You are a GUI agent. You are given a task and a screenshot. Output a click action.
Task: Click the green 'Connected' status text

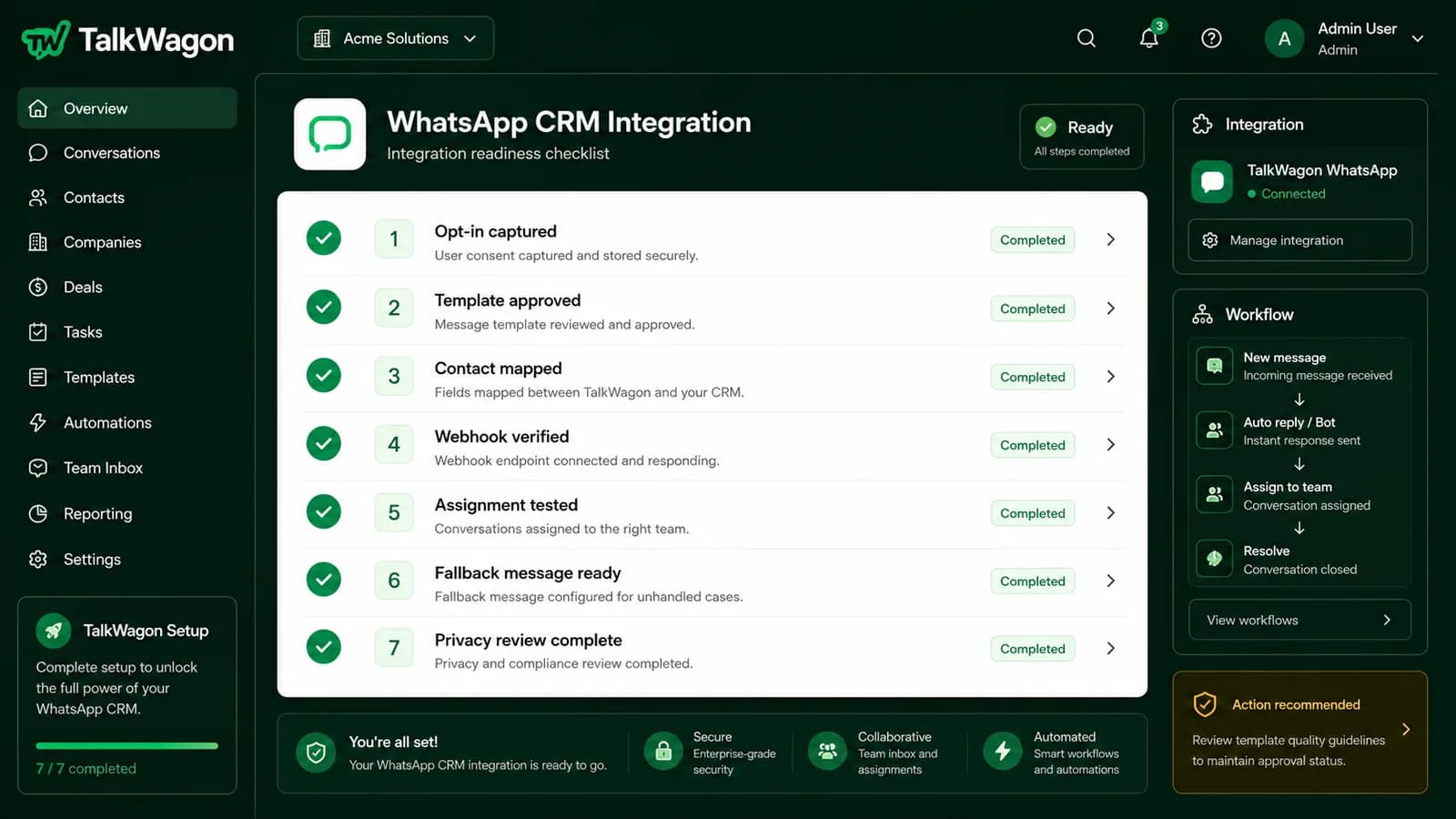(x=1293, y=194)
